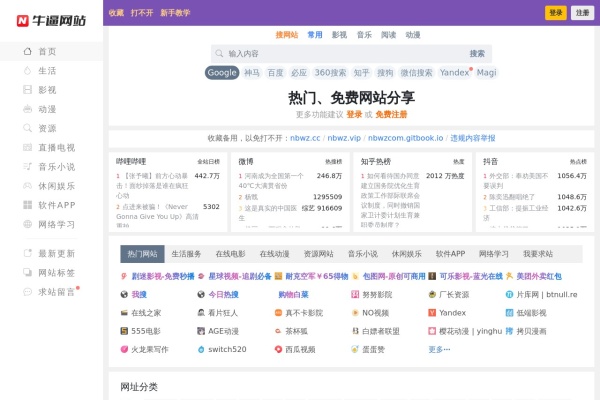Click the 音乐小说 music note icon
Image resolution: width=600 pixels, height=400 pixels.
(26, 166)
